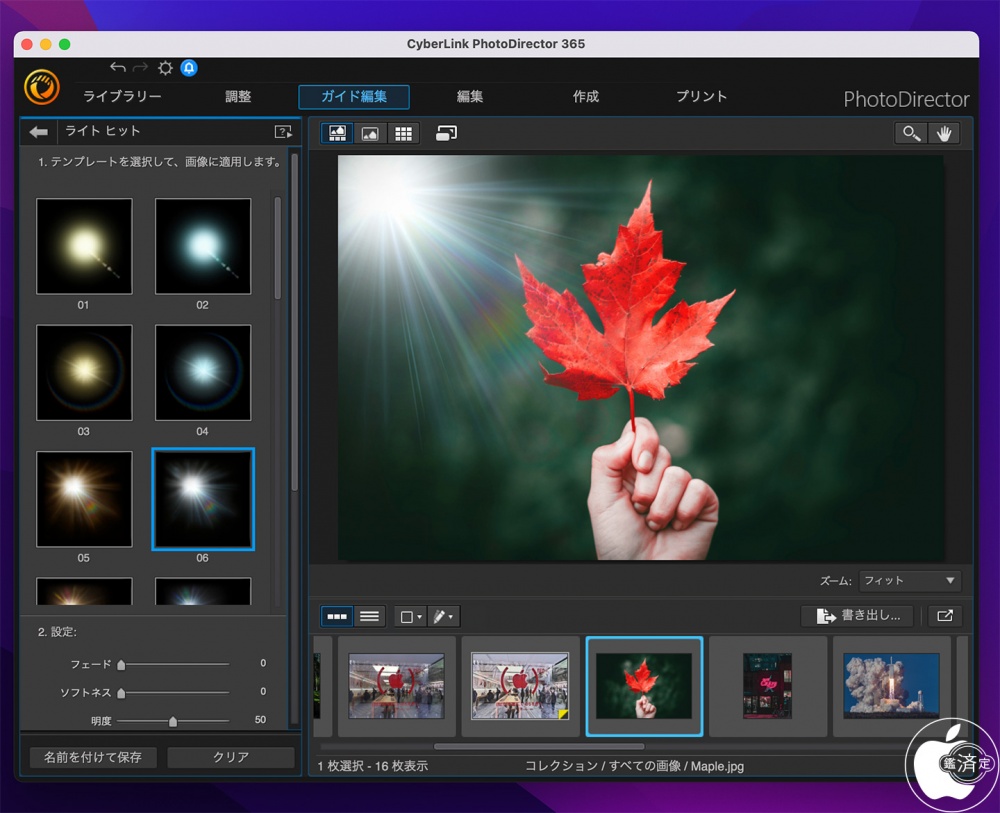This screenshot has height=813, width=1000.
Task: Switch to grid thumbnail view mode
Action: pos(403,133)
